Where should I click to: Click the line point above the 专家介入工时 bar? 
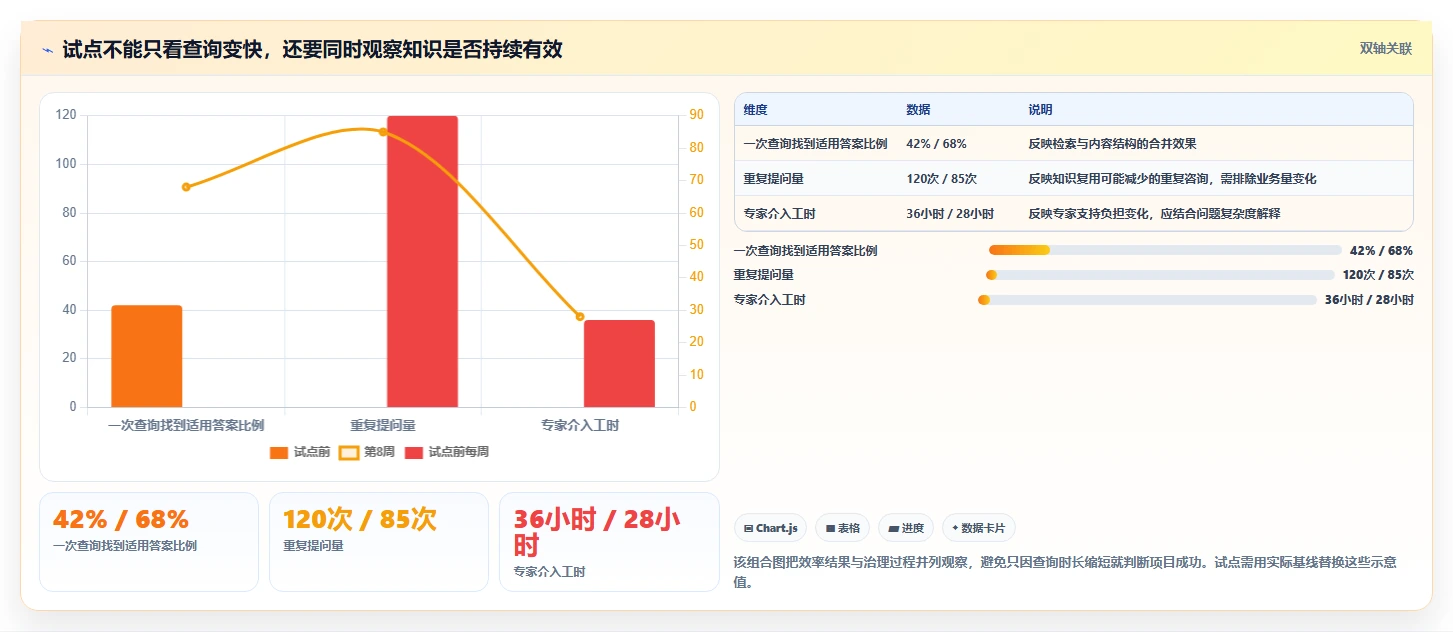pyautogui.click(x=580, y=317)
